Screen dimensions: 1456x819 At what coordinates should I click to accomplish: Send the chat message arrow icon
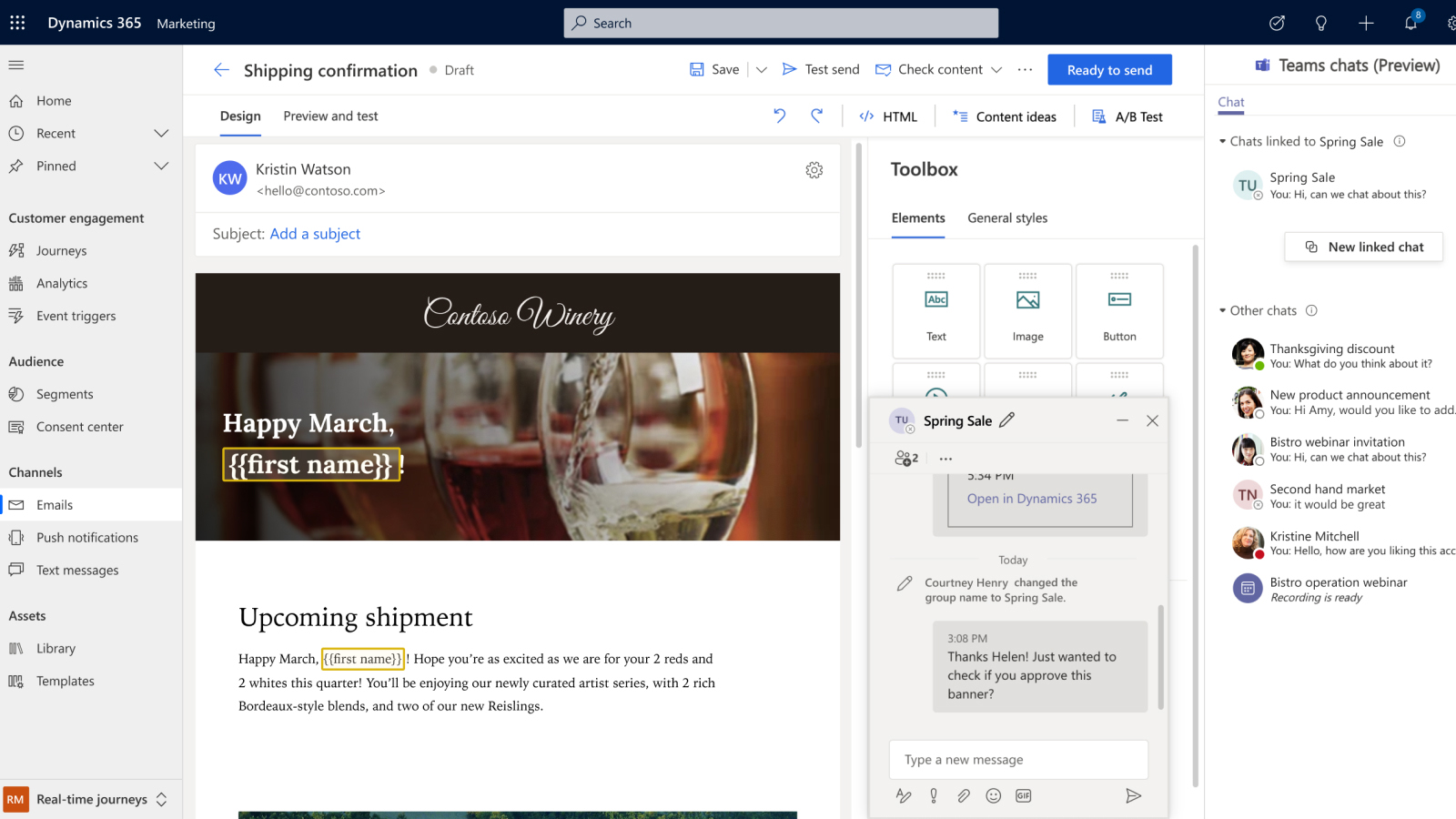click(1133, 796)
